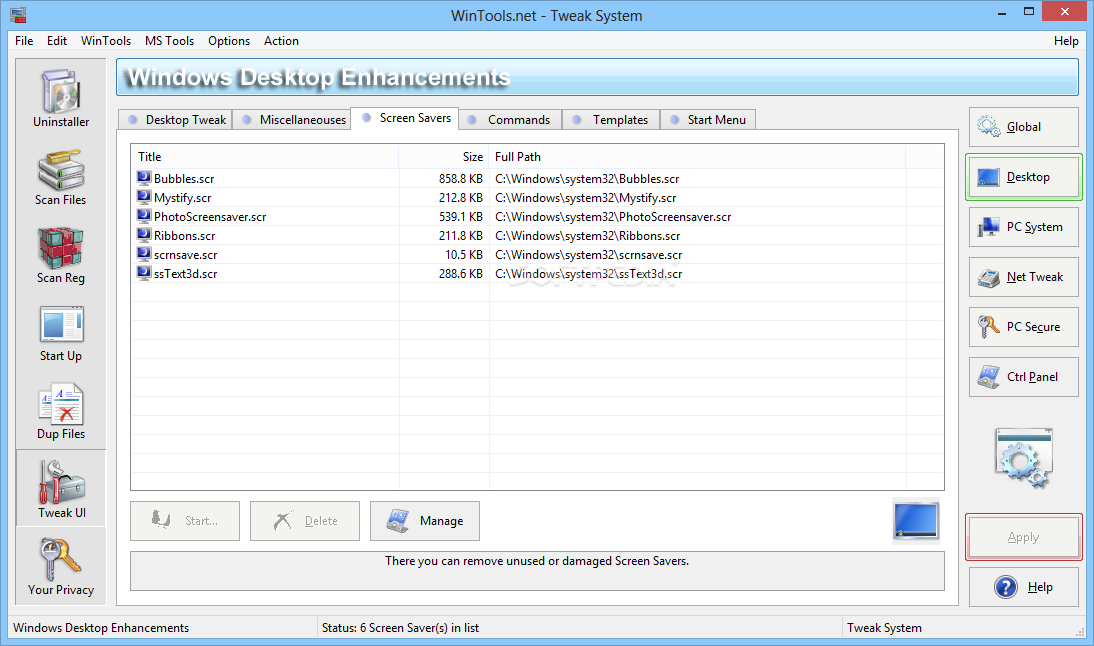Switch to the Desktop Tweak tab
Viewport: 1094px width, 646px height.
[176, 120]
